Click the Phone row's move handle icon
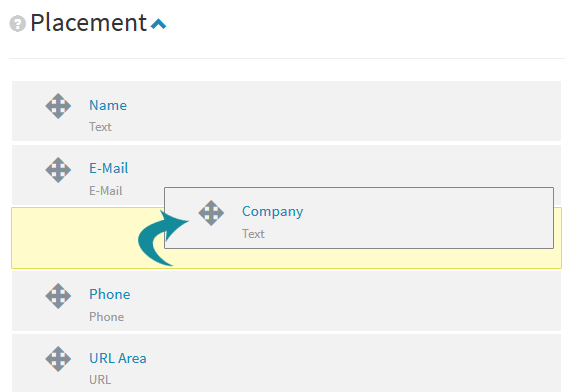The height and width of the screenshot is (392, 568). point(58,296)
